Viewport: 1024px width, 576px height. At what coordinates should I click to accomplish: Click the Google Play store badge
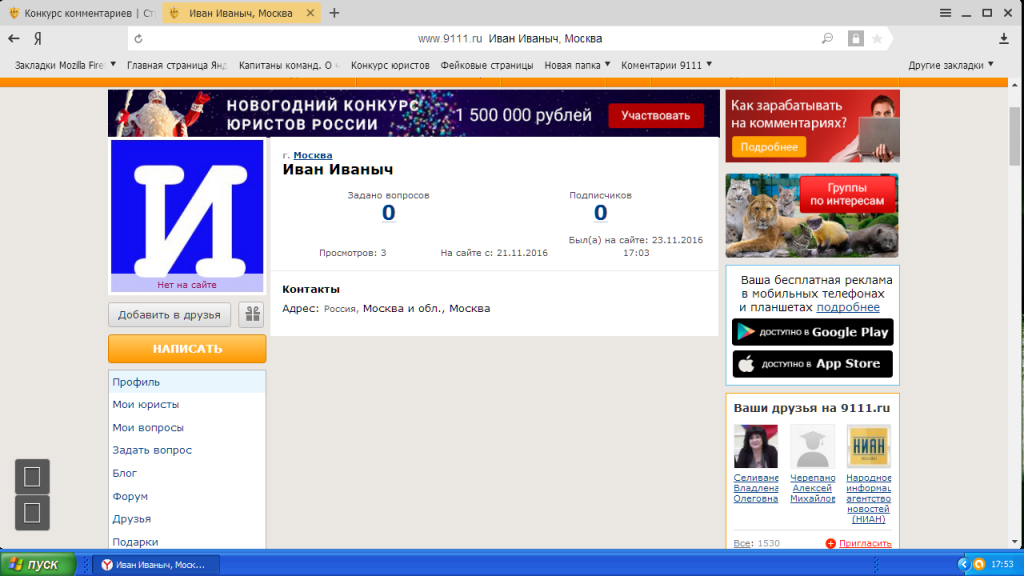pos(813,332)
